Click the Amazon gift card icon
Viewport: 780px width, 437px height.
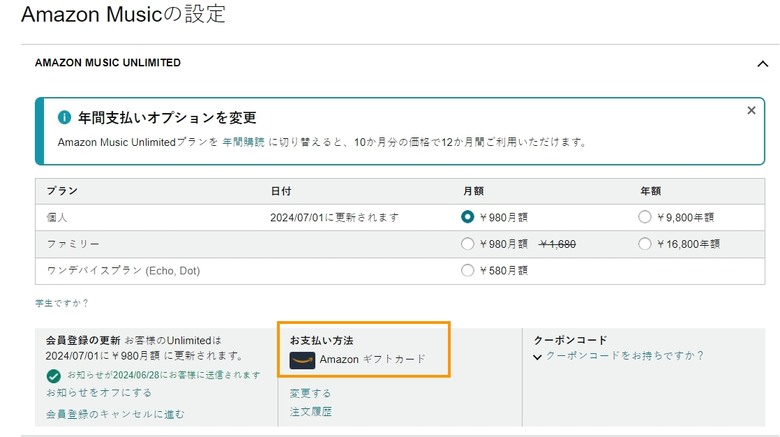(302, 360)
